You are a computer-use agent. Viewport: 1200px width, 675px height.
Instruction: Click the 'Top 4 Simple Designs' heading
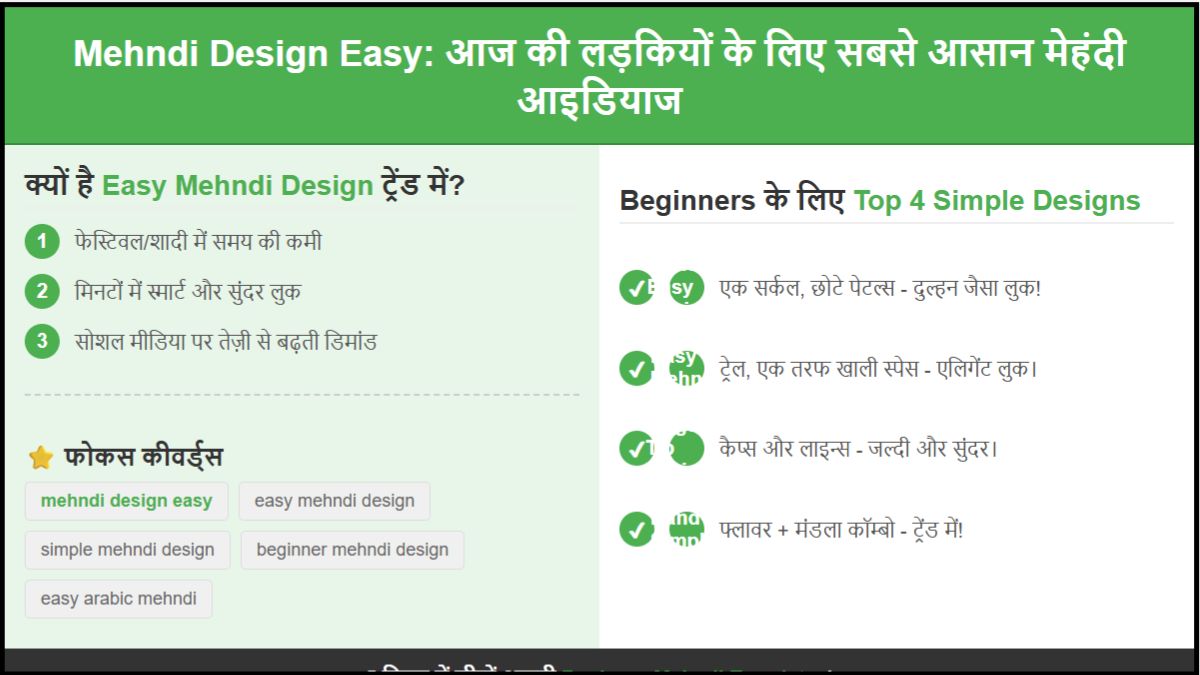coord(996,200)
